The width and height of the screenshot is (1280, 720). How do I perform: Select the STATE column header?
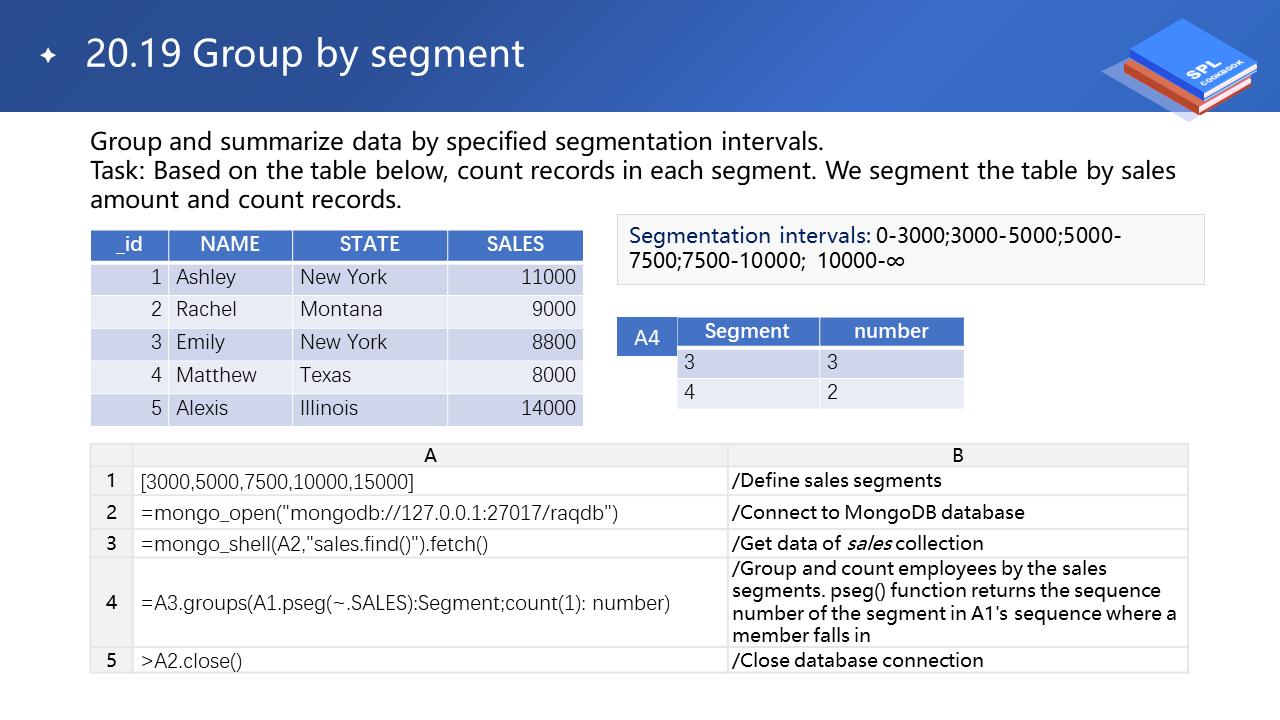[369, 244]
